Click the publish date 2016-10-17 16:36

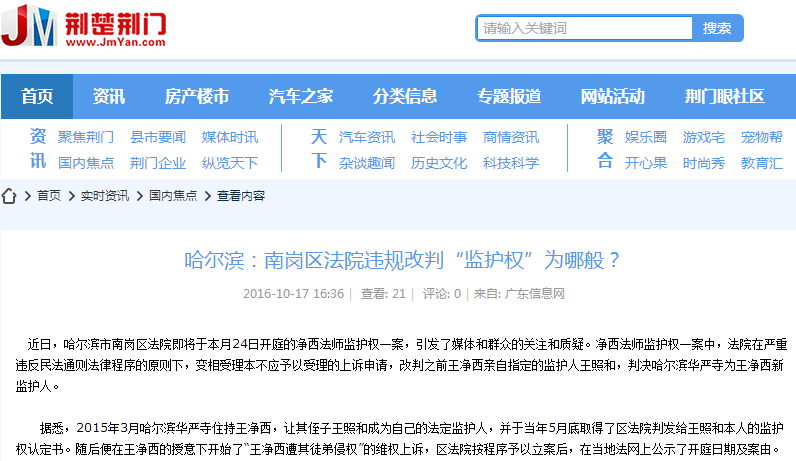293,294
